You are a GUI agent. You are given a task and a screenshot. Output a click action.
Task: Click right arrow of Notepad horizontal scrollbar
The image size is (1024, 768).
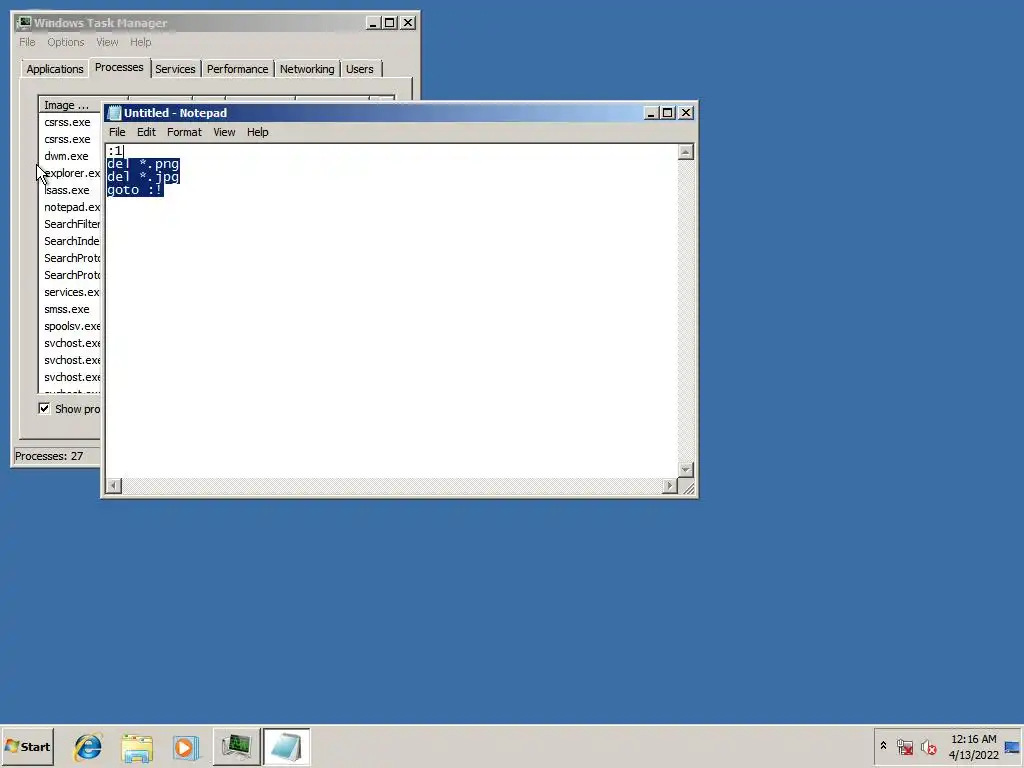(669, 486)
